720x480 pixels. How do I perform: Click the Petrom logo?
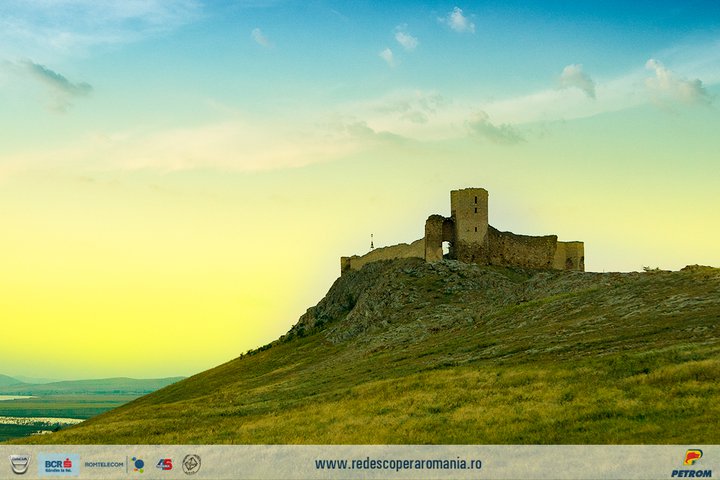pyautogui.click(x=692, y=463)
